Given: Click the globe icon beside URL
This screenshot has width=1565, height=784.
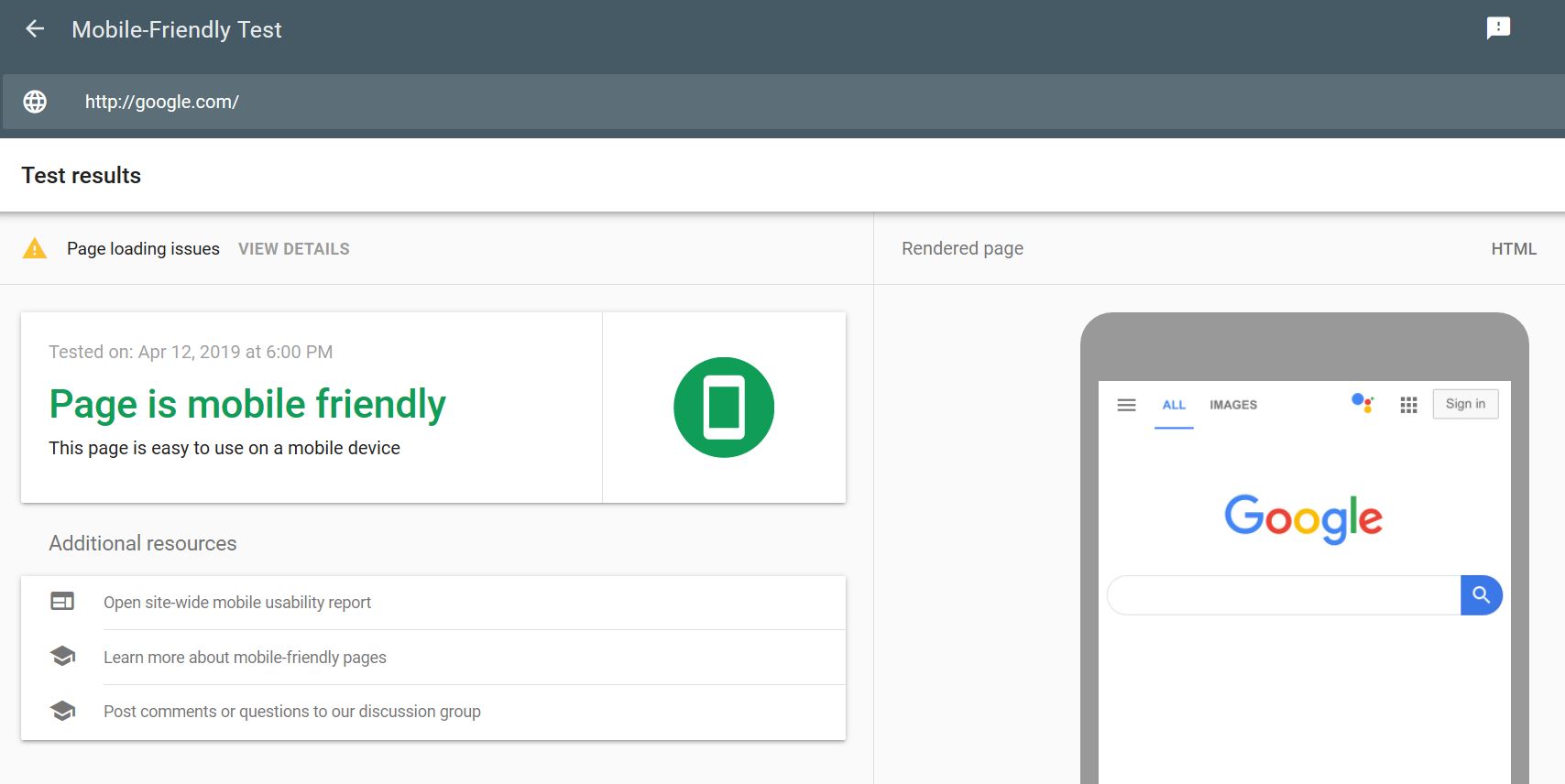Looking at the screenshot, I should (x=35, y=102).
